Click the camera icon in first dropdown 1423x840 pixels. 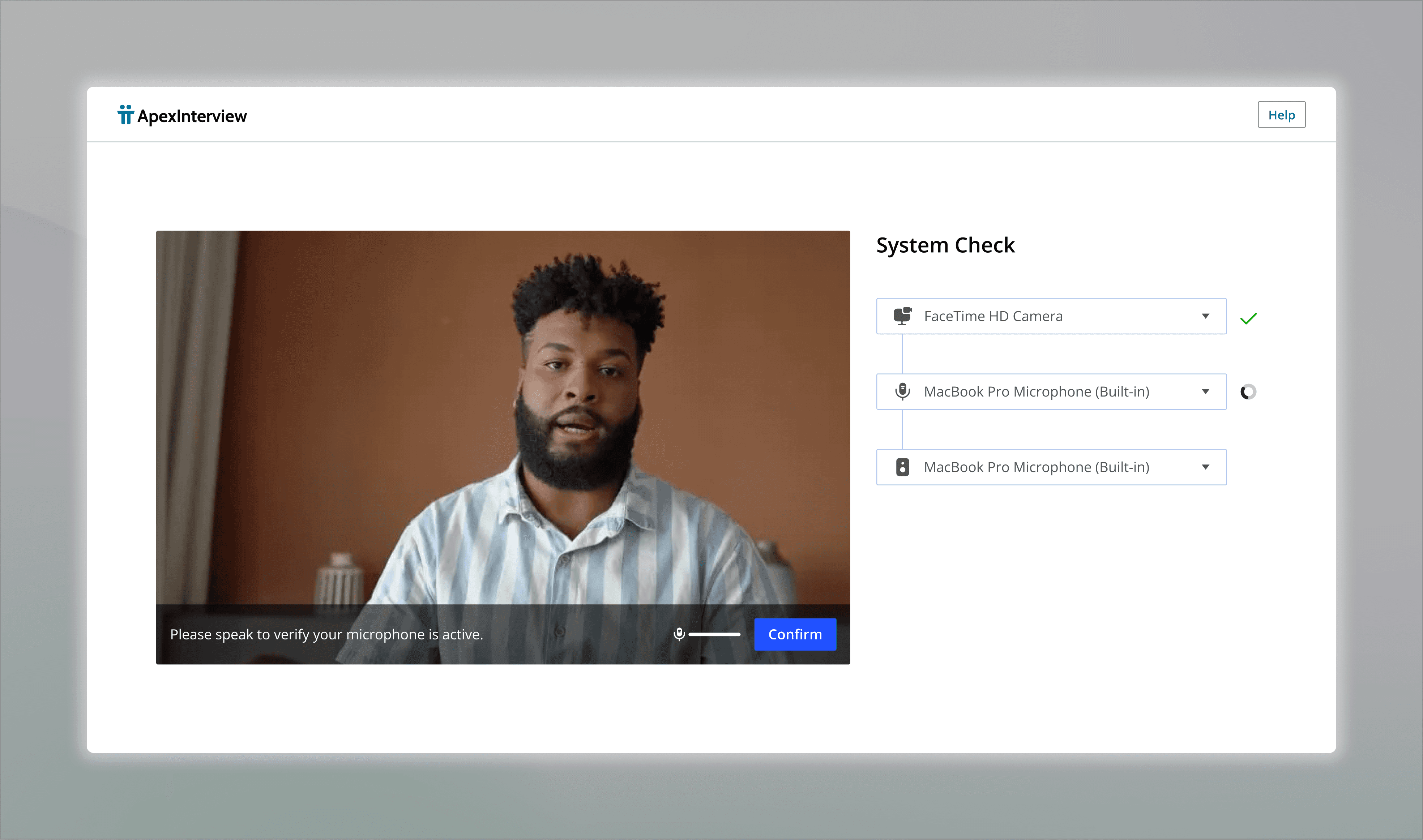tap(902, 316)
